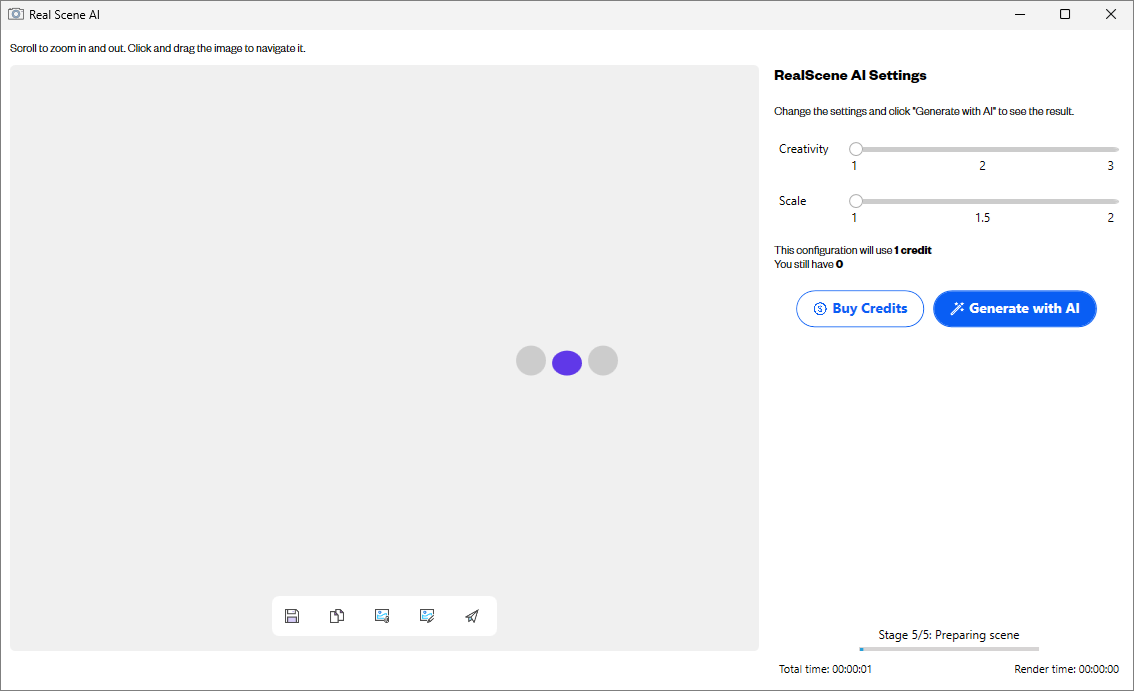Image resolution: width=1134 pixels, height=691 pixels.
Task: Minimize the Real Scene AI window
Action: click(x=1019, y=15)
